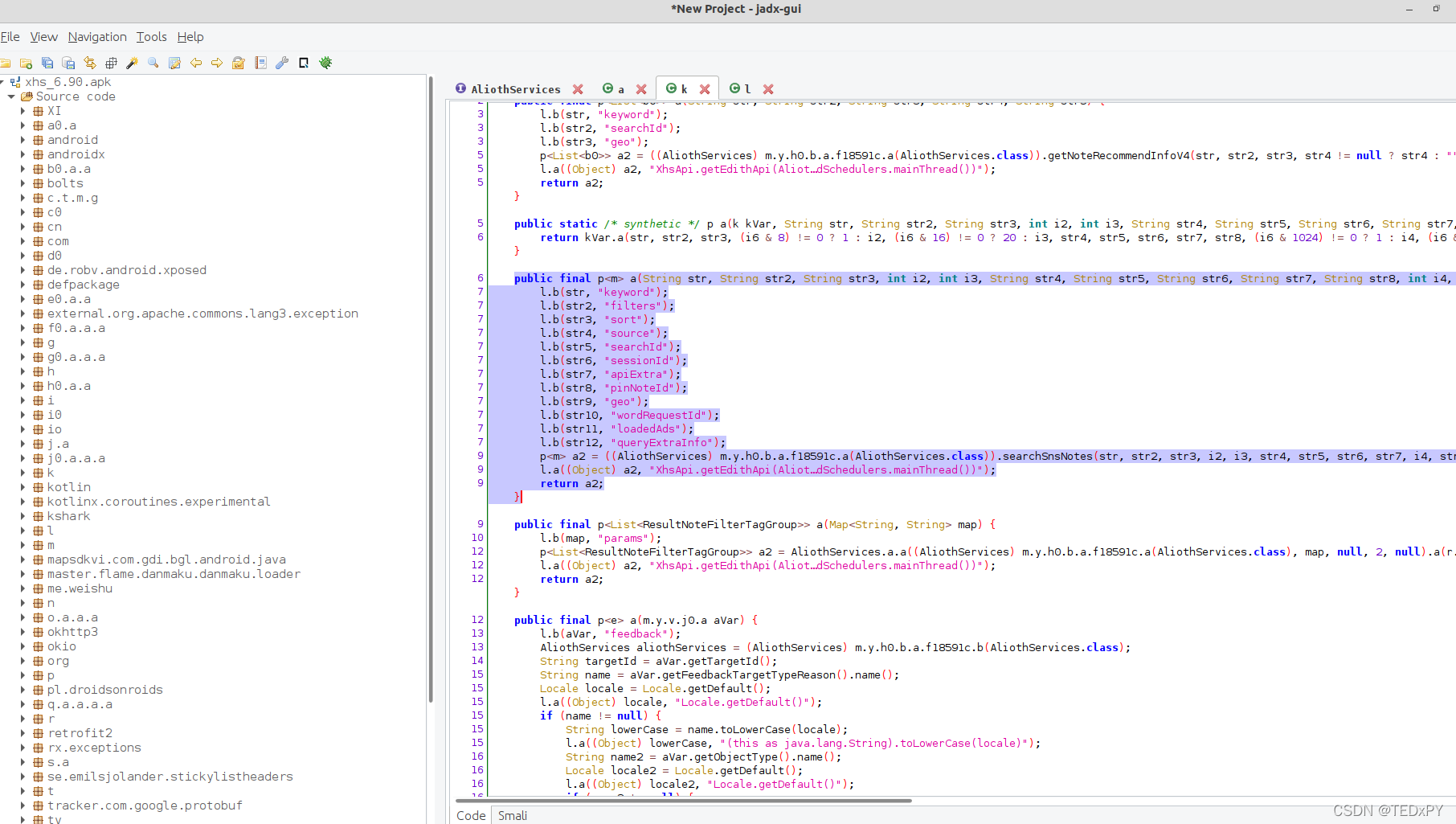Click the Add files folder icon
The height and width of the screenshot is (824, 1456).
click(x=26, y=63)
